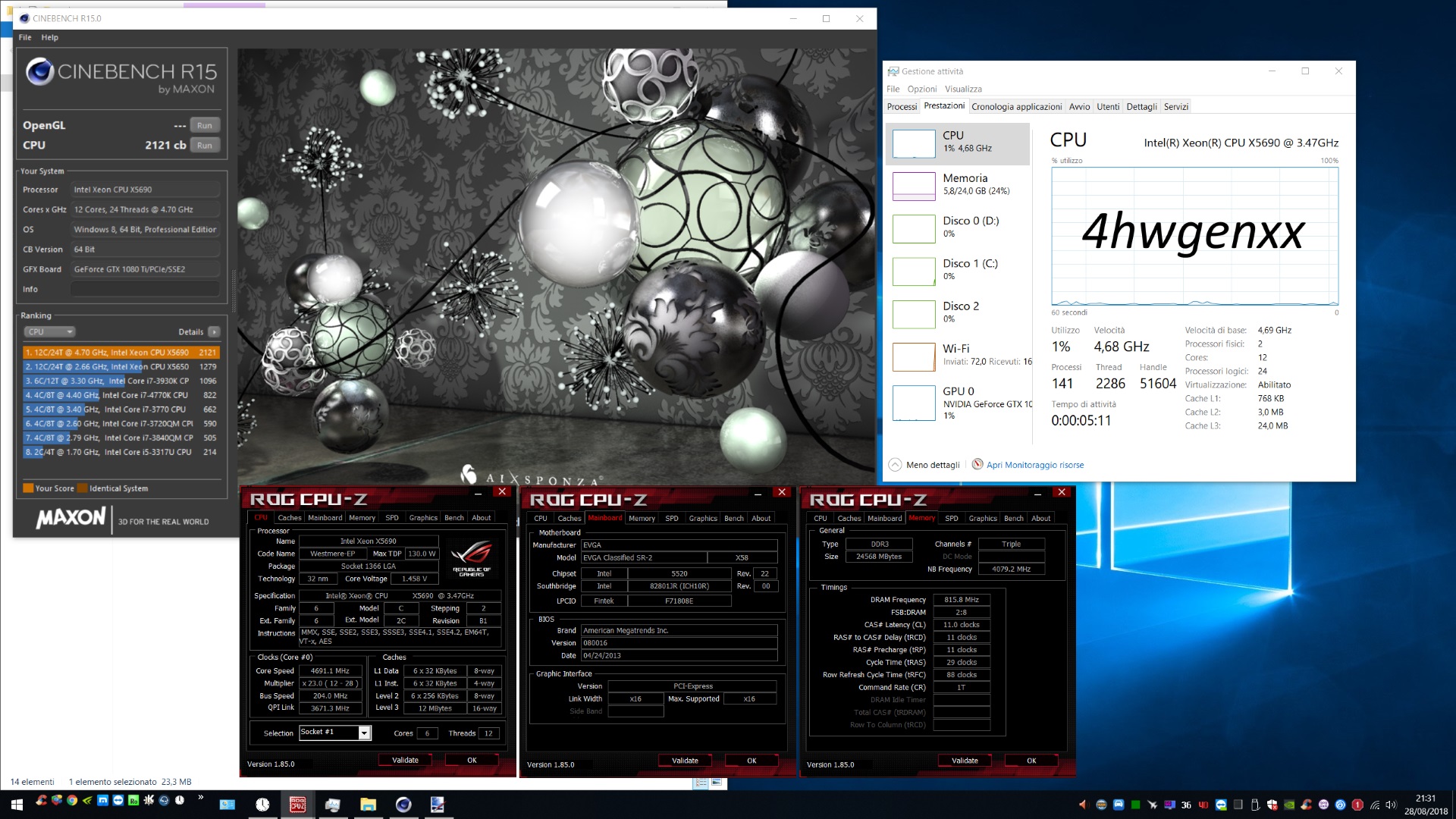Click OK in the Mainboard CPU-Z window
1456x819 pixels.
coord(752,761)
